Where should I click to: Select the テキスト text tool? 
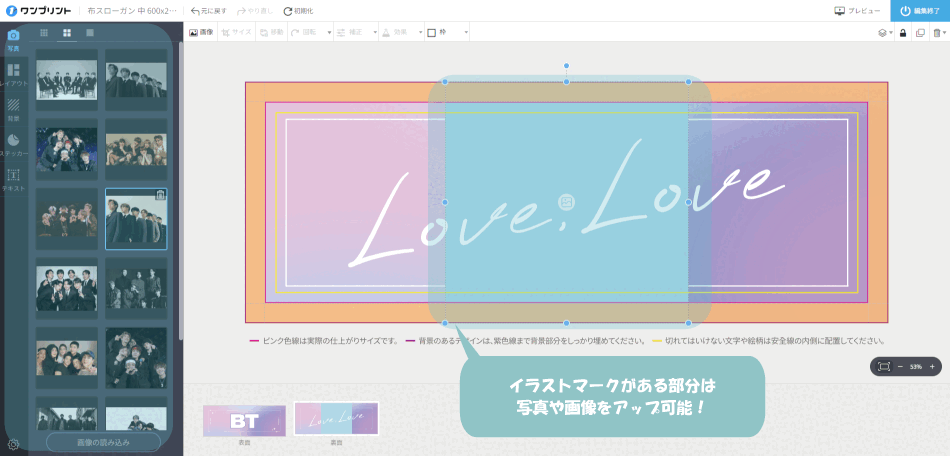coord(13,179)
